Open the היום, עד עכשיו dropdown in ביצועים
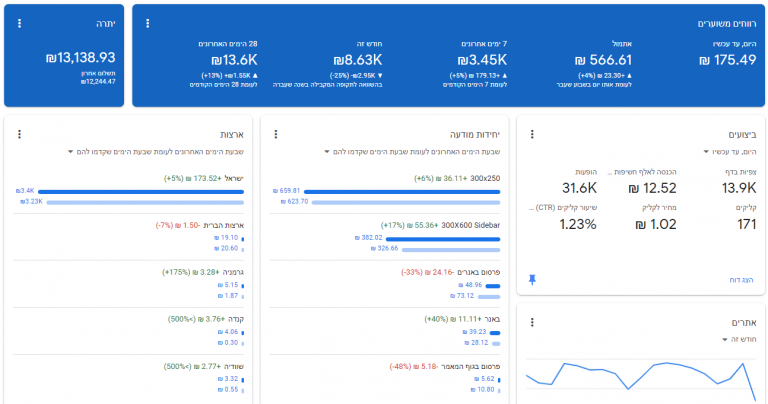 (730, 152)
